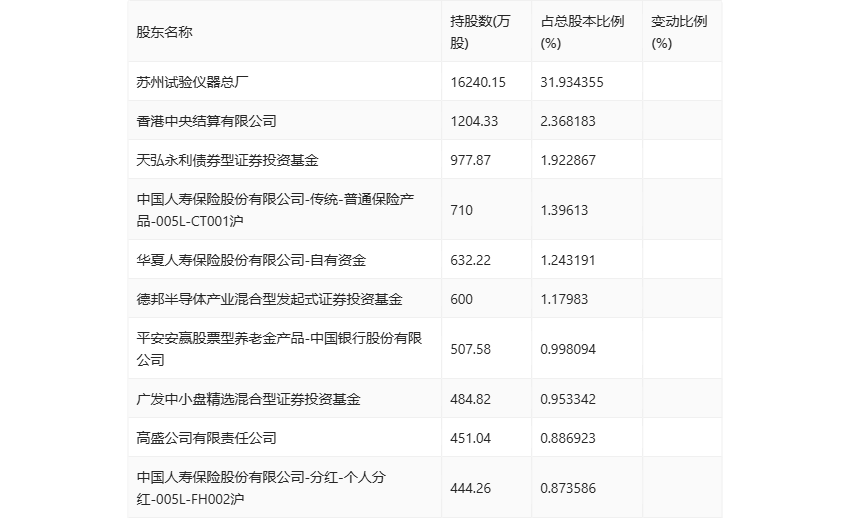Click the percentage 2.368183
Image resolution: width=850 pixels, height=518 pixels.
click(568, 121)
